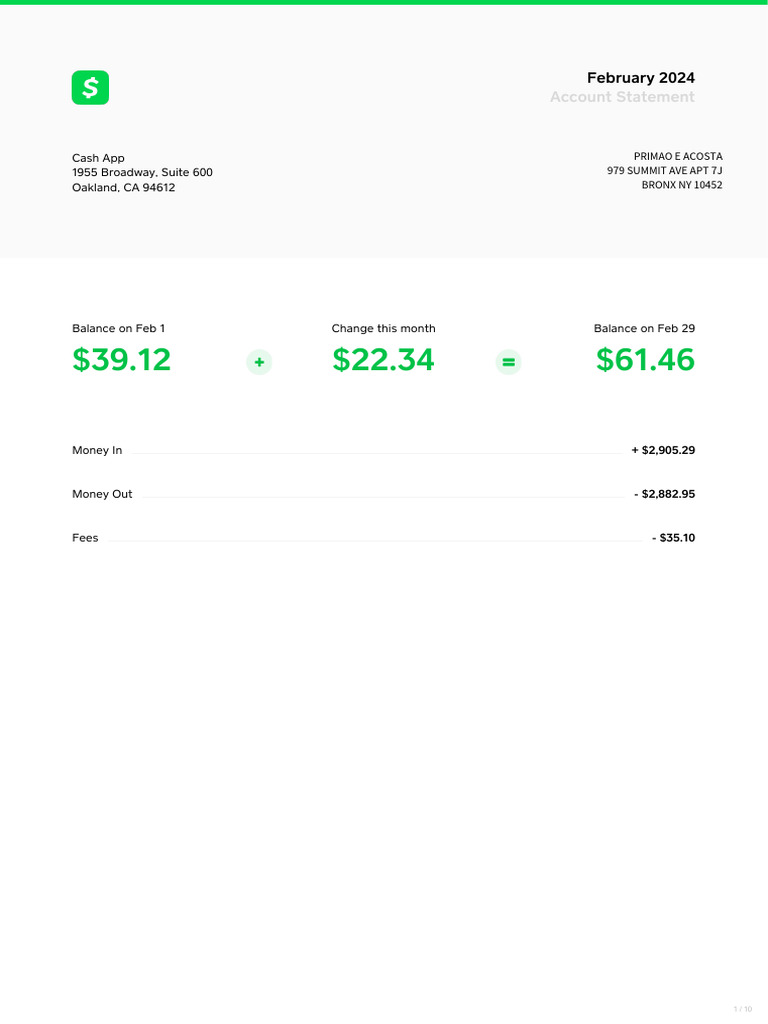Select the $22.34 monthly change amount
Image resolution: width=768 pixels, height=1024 pixels.
(x=383, y=360)
